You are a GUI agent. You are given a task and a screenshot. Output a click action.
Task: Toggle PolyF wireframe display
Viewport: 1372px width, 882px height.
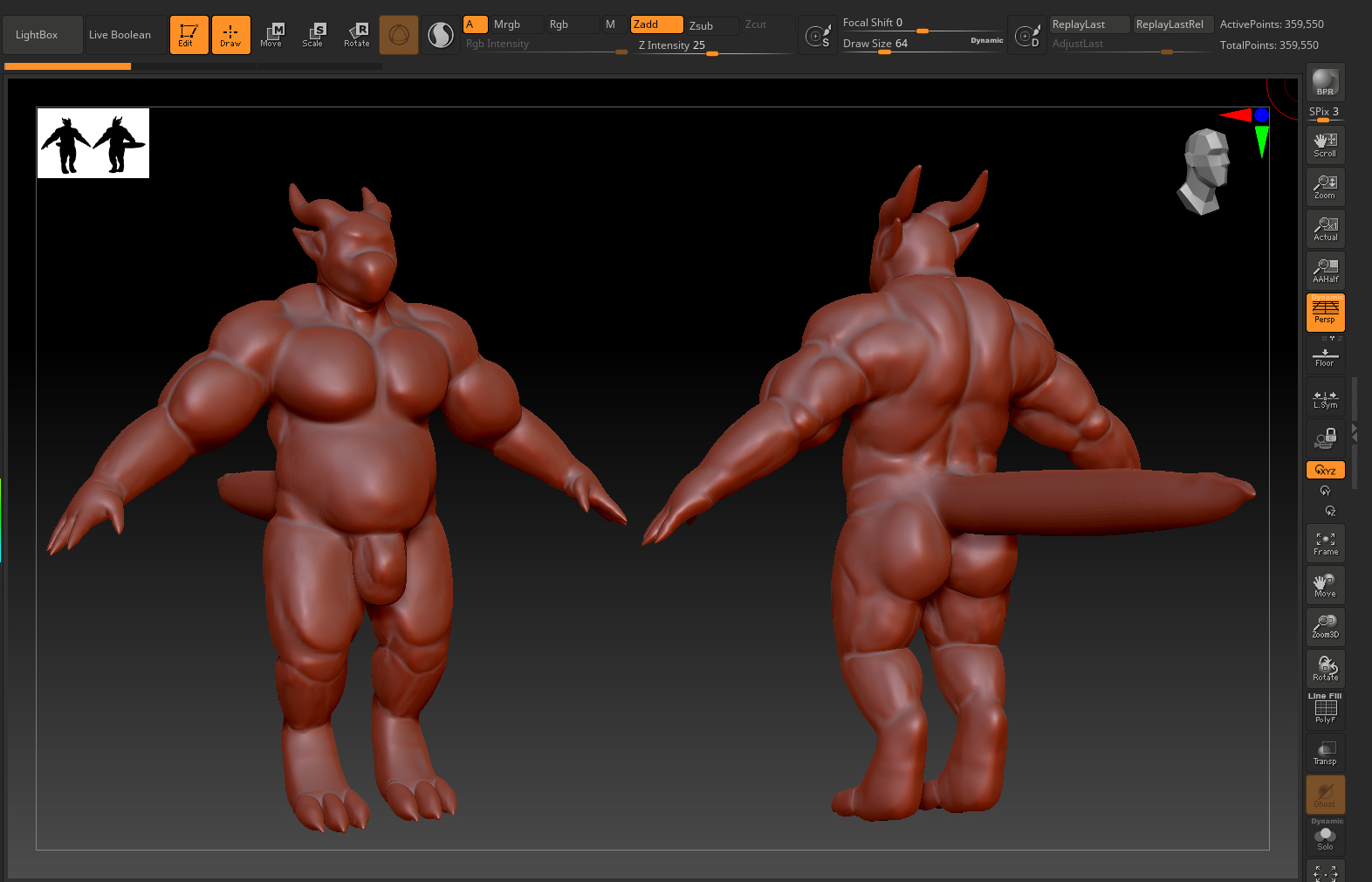tap(1325, 710)
